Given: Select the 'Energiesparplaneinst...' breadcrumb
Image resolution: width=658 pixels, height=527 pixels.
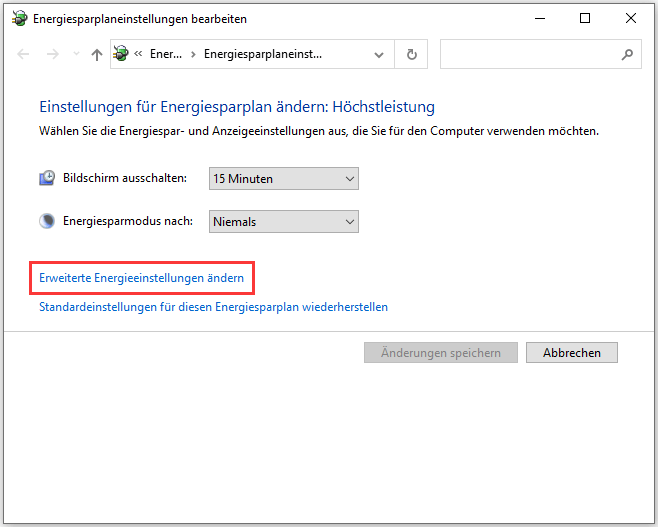Looking at the screenshot, I should click(x=263, y=54).
